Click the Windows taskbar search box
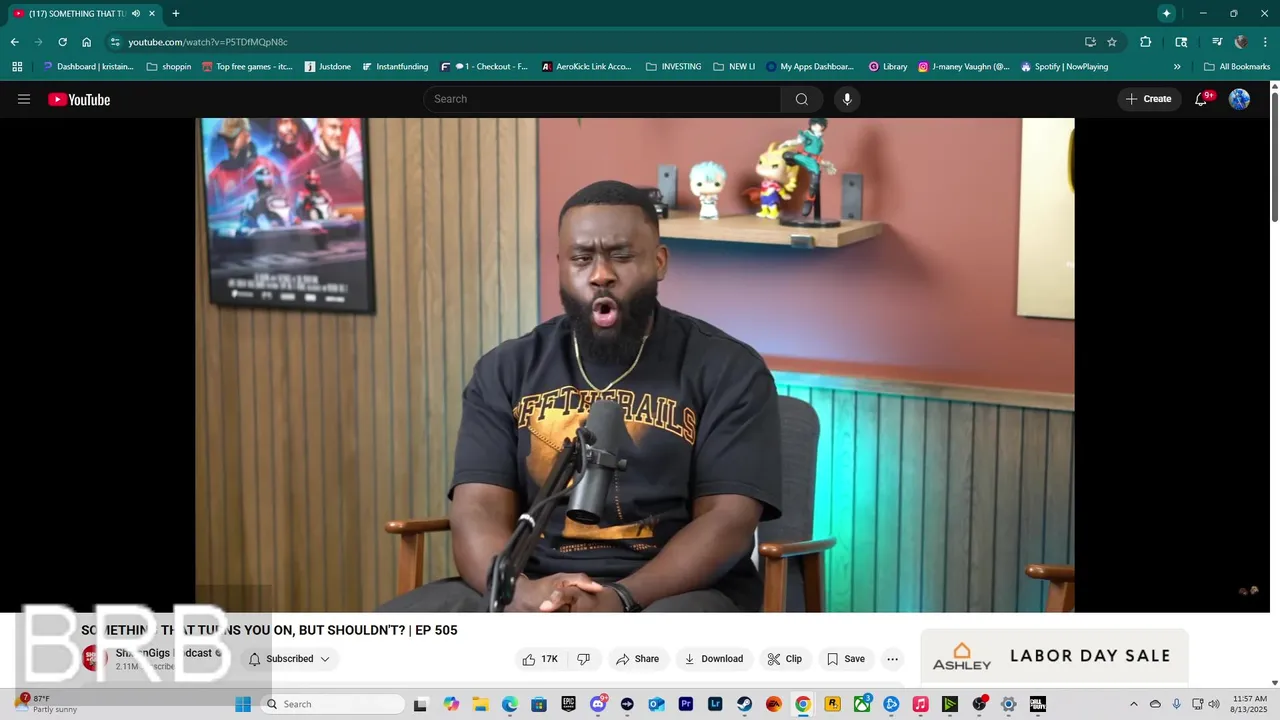The width and height of the screenshot is (1280, 720). [333, 704]
